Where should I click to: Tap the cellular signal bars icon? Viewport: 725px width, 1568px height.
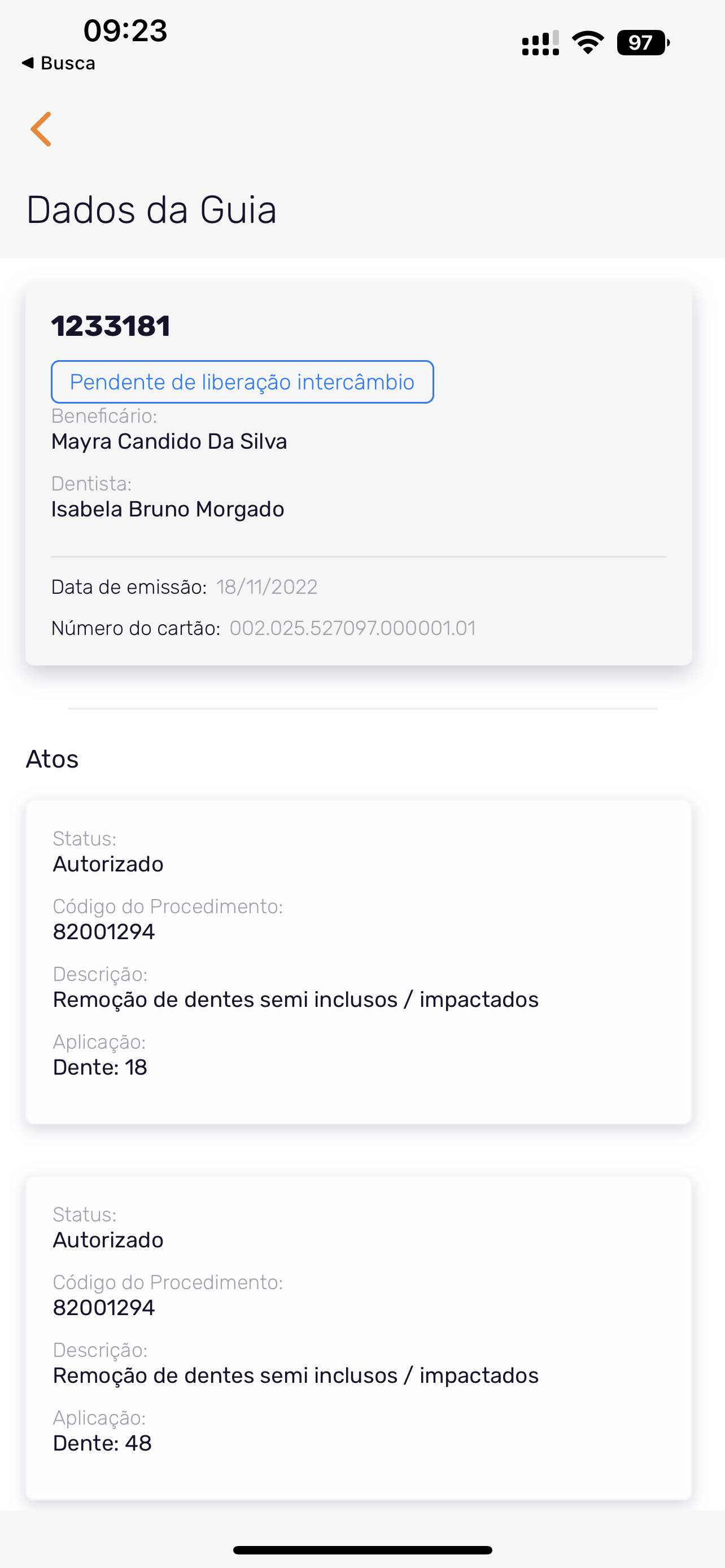coord(540,43)
